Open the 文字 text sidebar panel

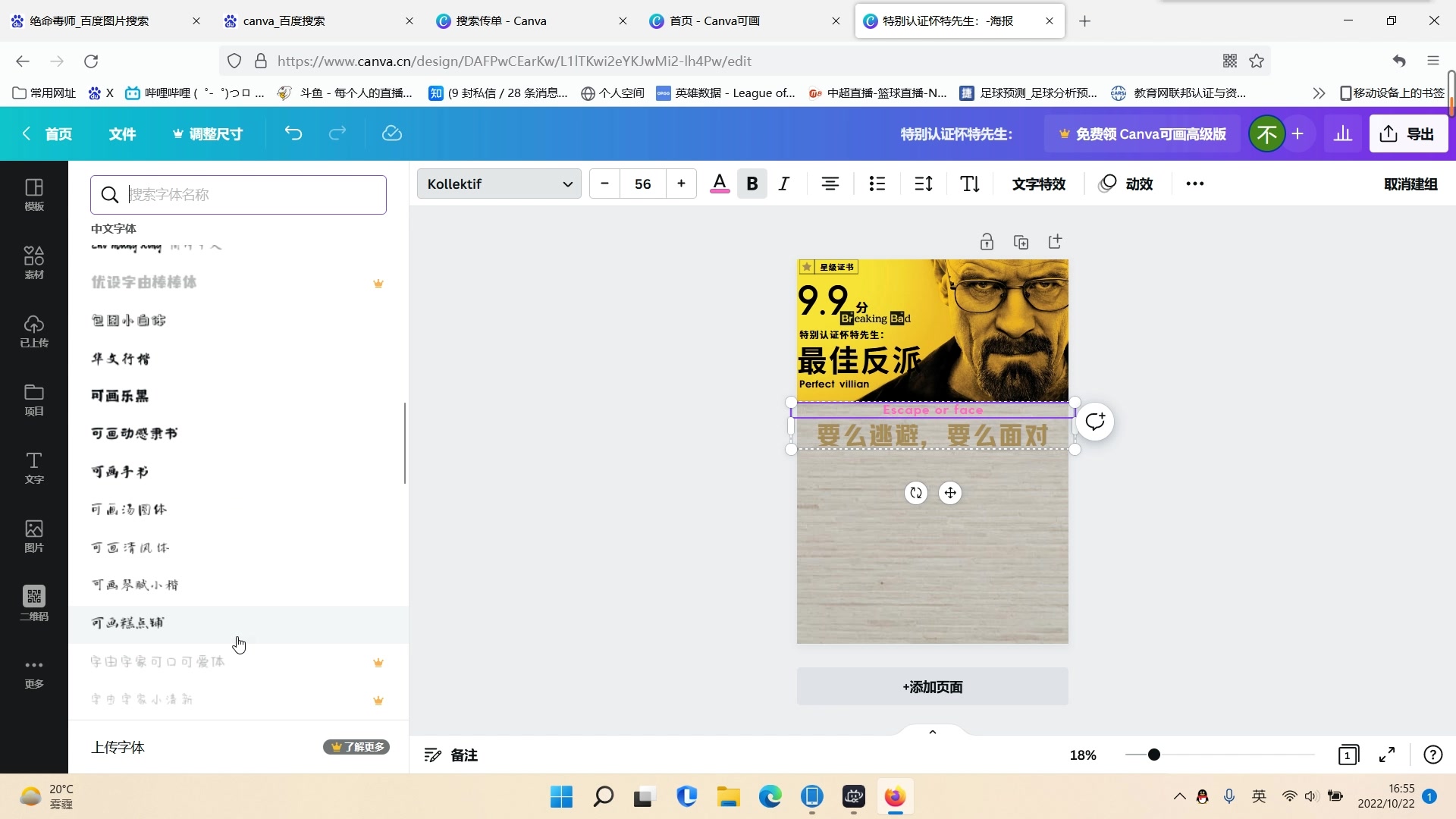34,468
